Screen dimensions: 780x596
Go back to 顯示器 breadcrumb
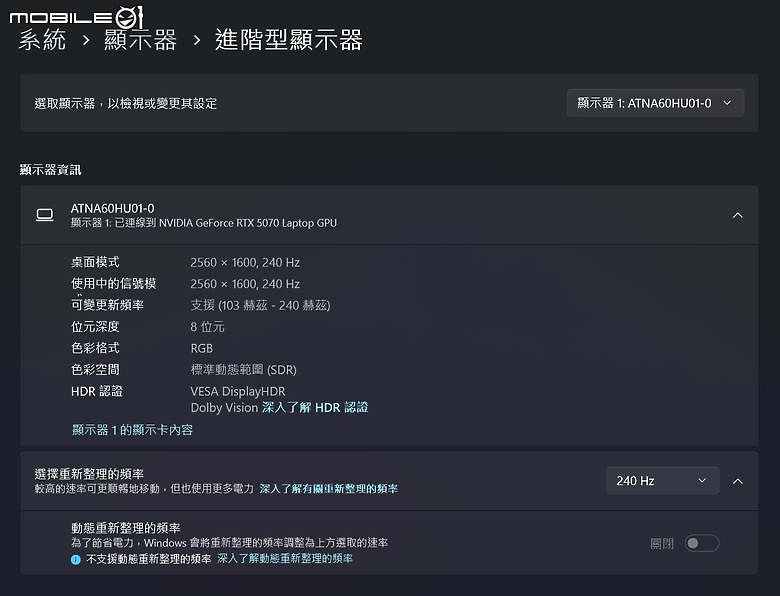tap(140, 40)
